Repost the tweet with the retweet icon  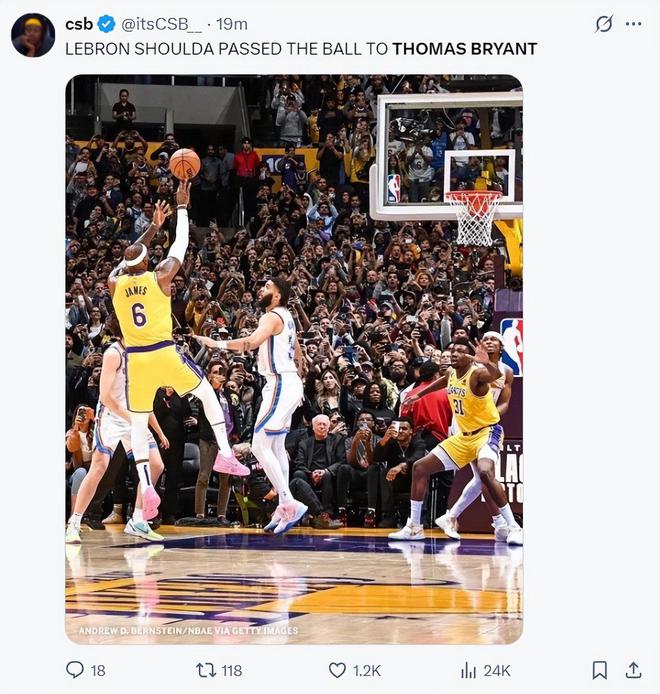[204, 670]
